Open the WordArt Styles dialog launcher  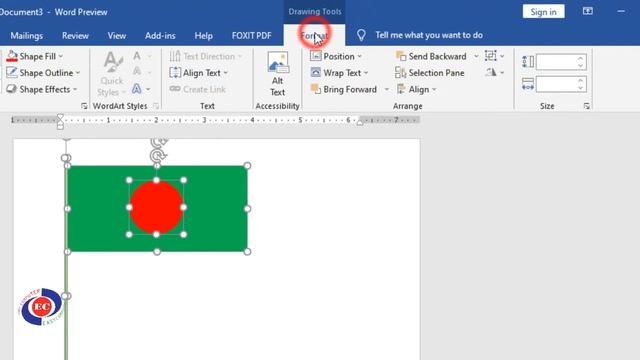[156, 106]
